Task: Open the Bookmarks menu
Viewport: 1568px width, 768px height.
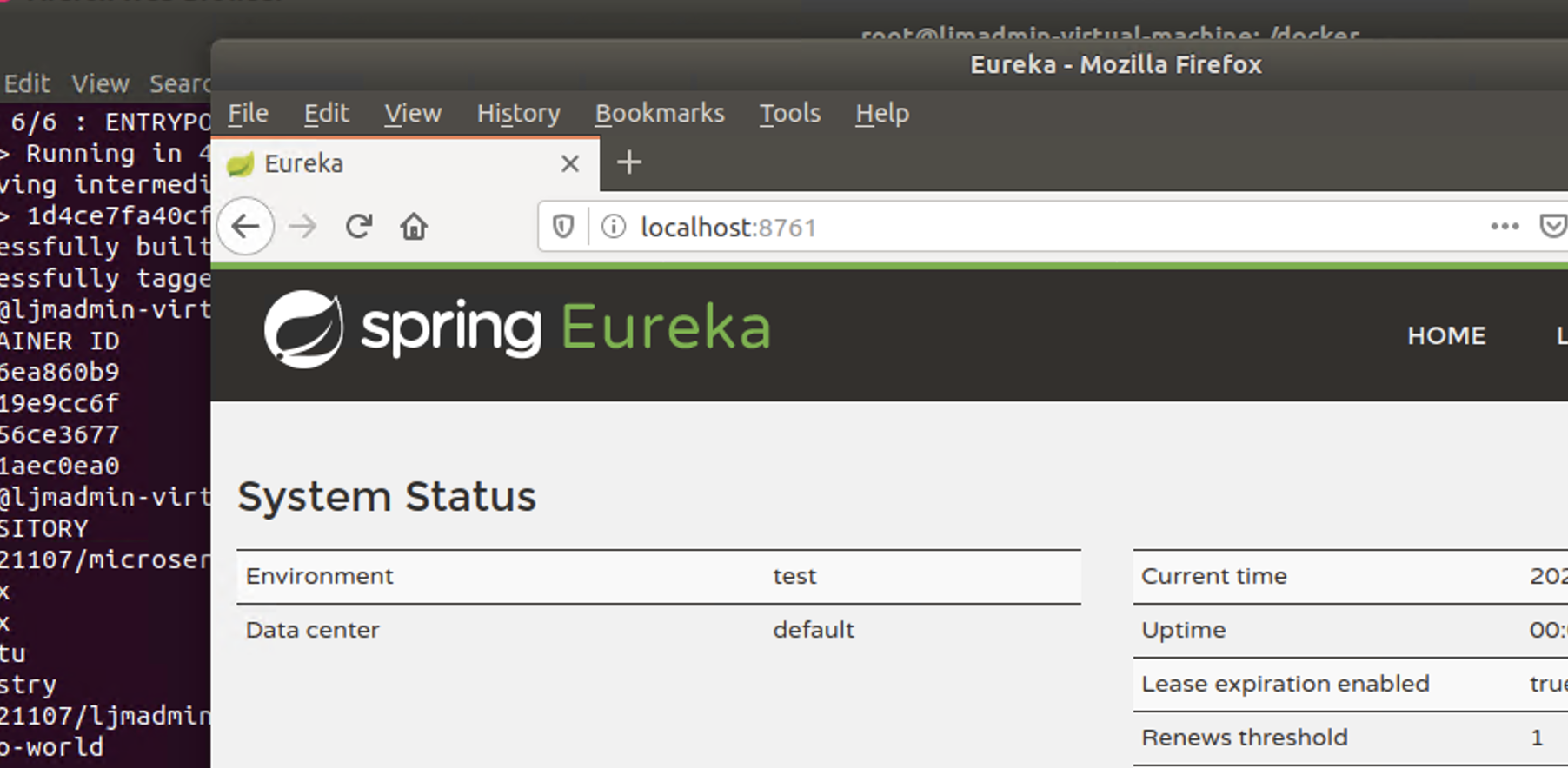Action: point(660,113)
